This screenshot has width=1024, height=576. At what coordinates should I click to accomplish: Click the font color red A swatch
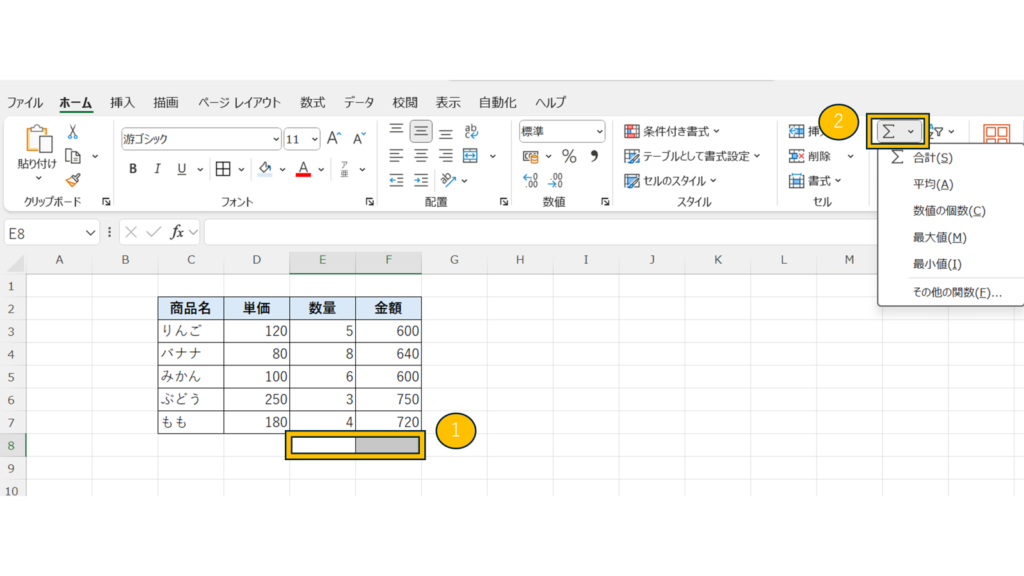[x=303, y=169]
